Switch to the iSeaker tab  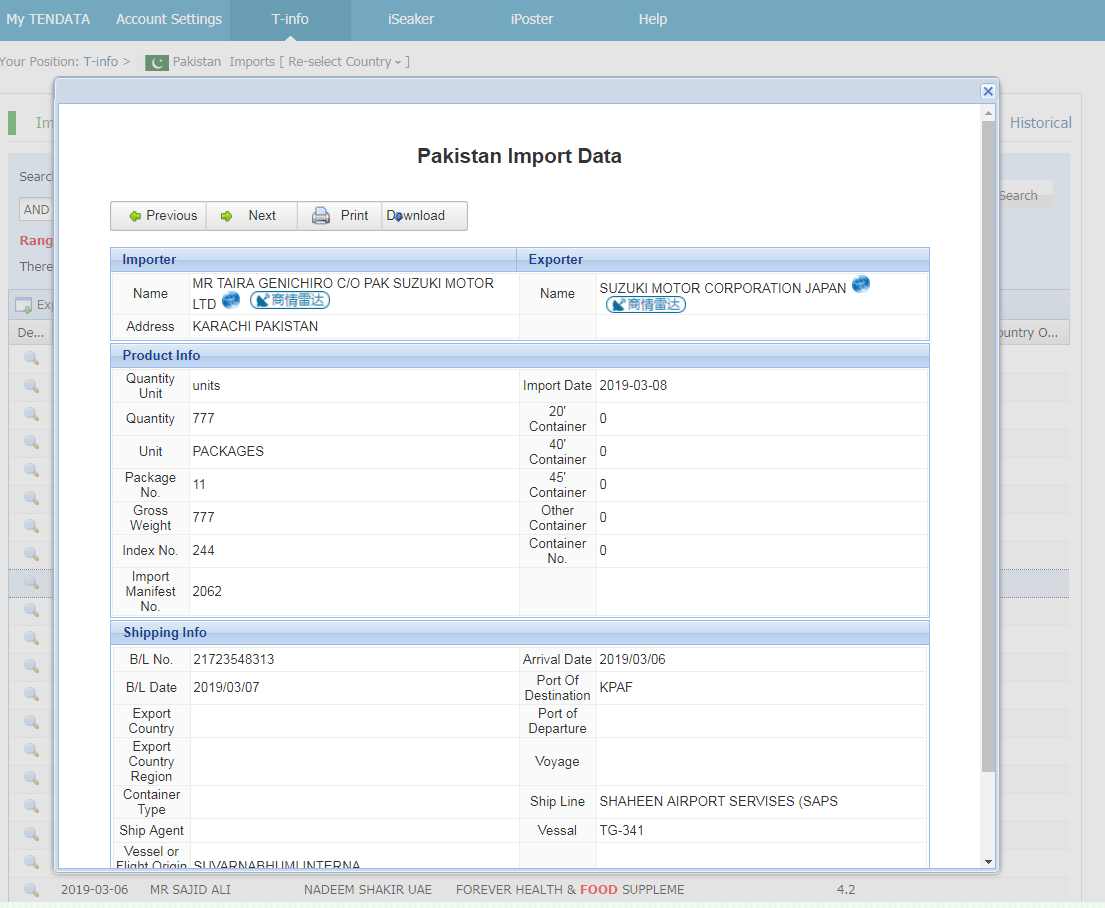click(411, 20)
